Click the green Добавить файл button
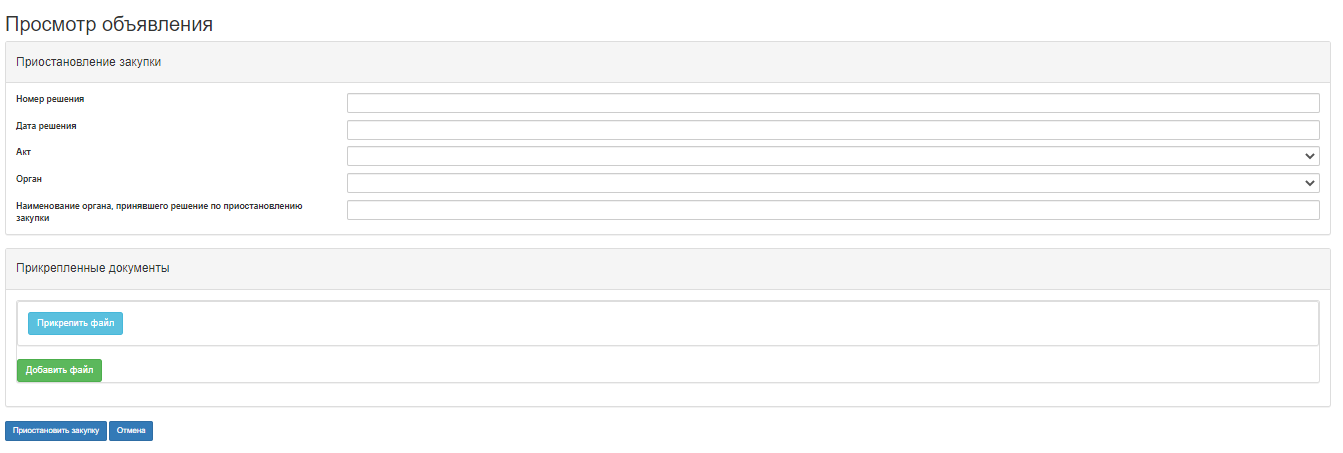1343x453 pixels. (x=59, y=370)
